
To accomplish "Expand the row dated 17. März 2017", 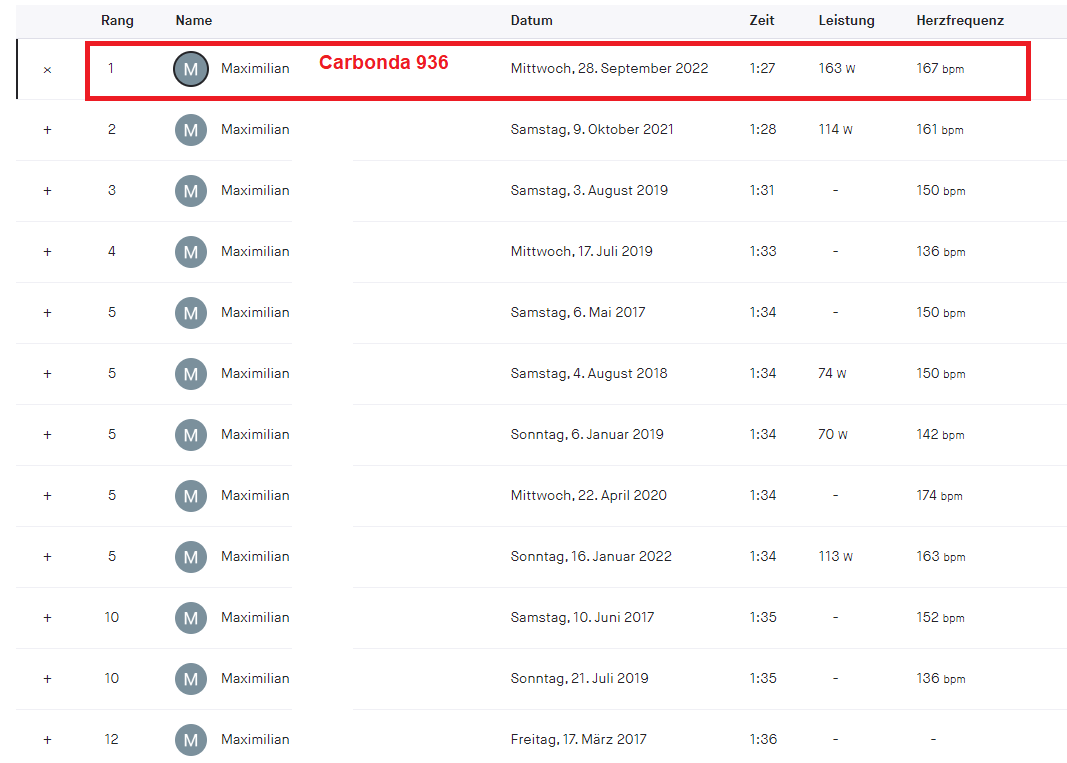I will (x=47, y=740).
